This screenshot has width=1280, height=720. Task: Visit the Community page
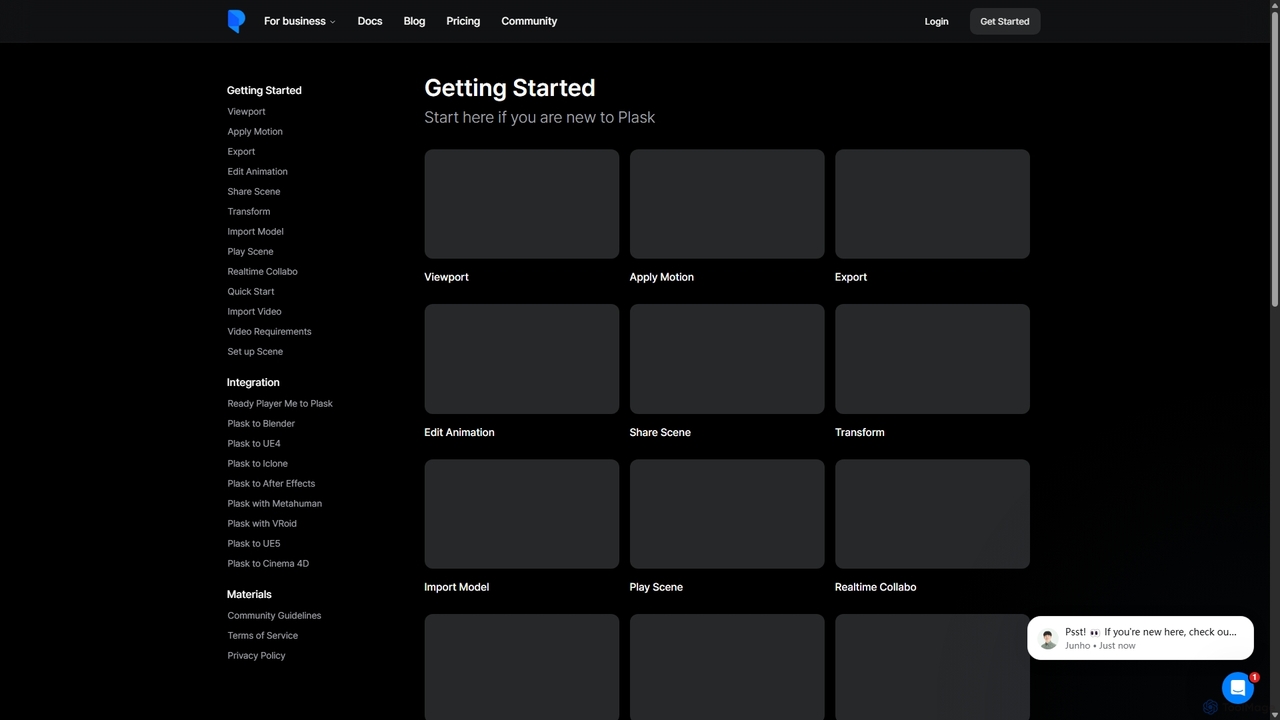coord(529,21)
